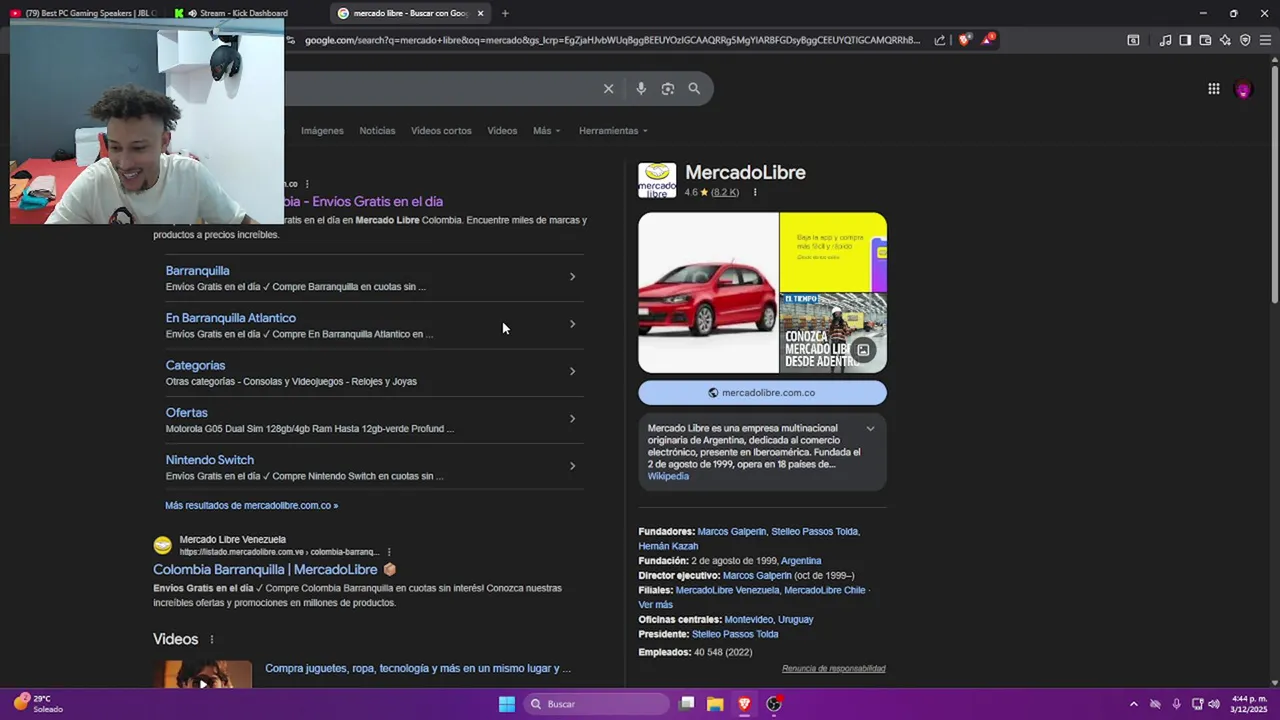Screen dimensions: 1280x720
Task: Open Colombia Barranquilla | MercadoLibre result
Action: (265, 570)
